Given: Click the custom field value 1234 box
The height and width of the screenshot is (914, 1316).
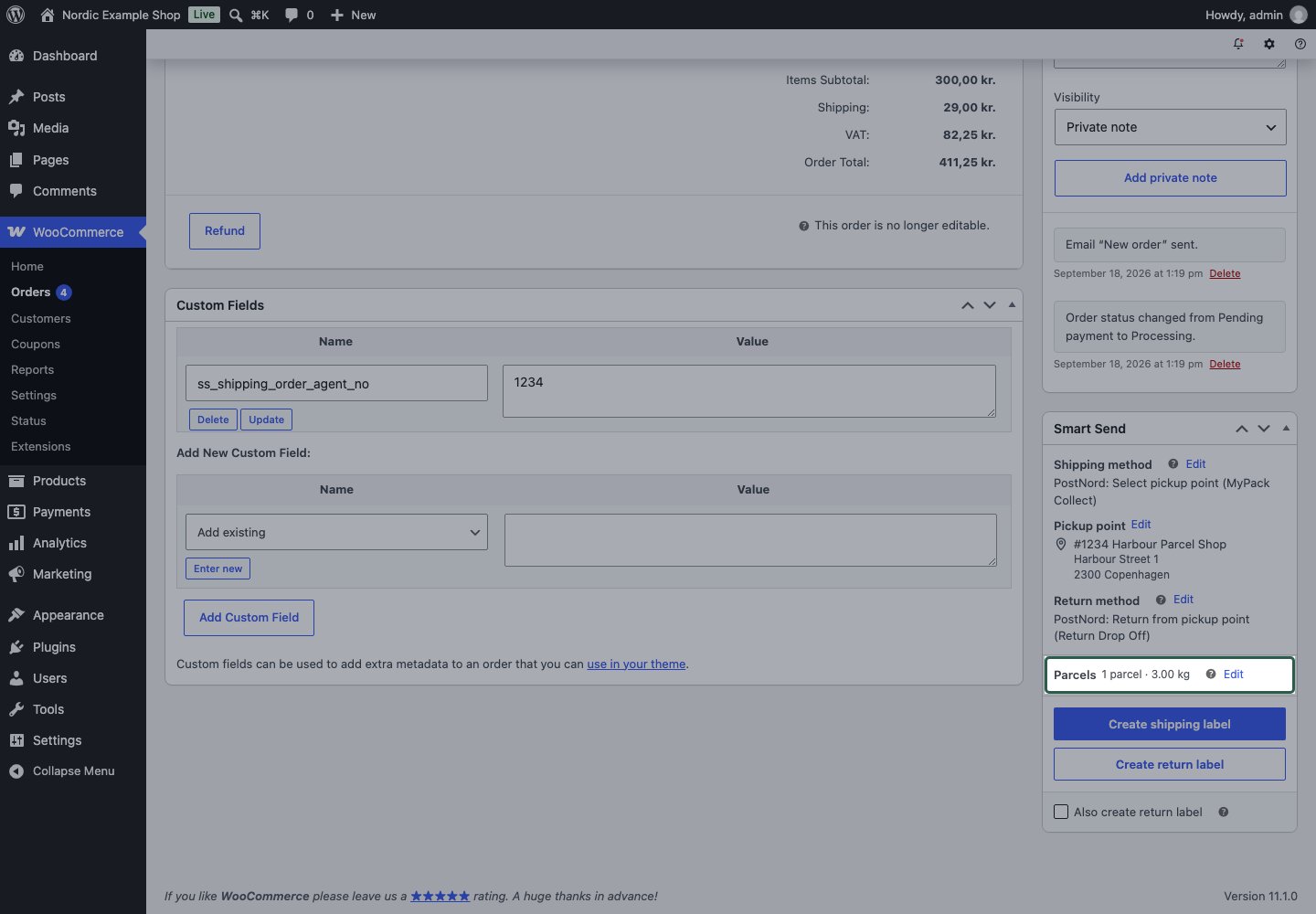Looking at the screenshot, I should (748, 391).
